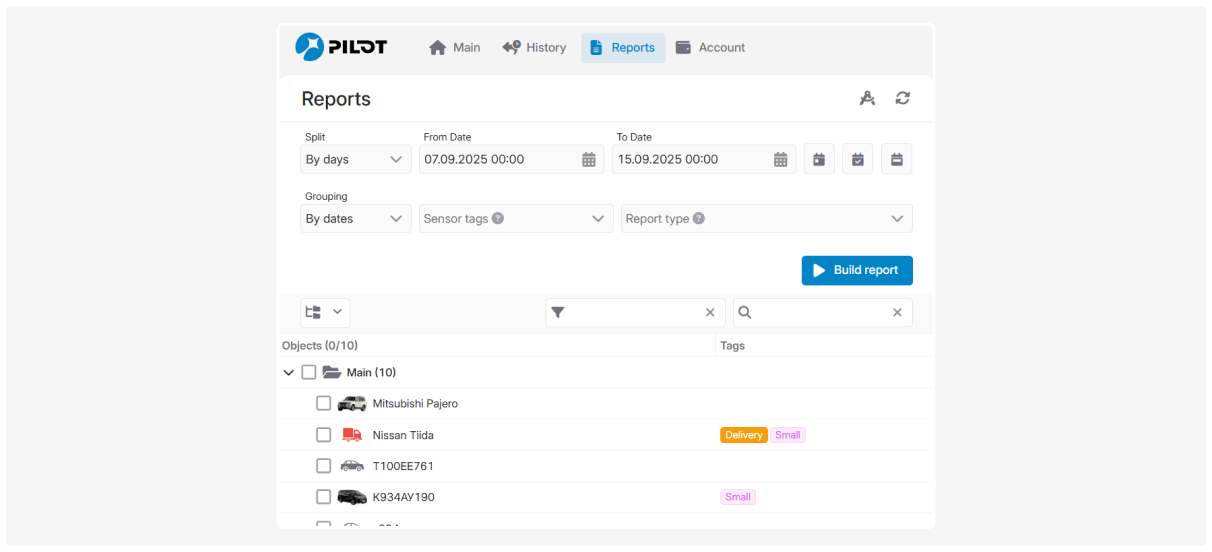
Task: Clear the filter field with X
Action: [710, 313]
